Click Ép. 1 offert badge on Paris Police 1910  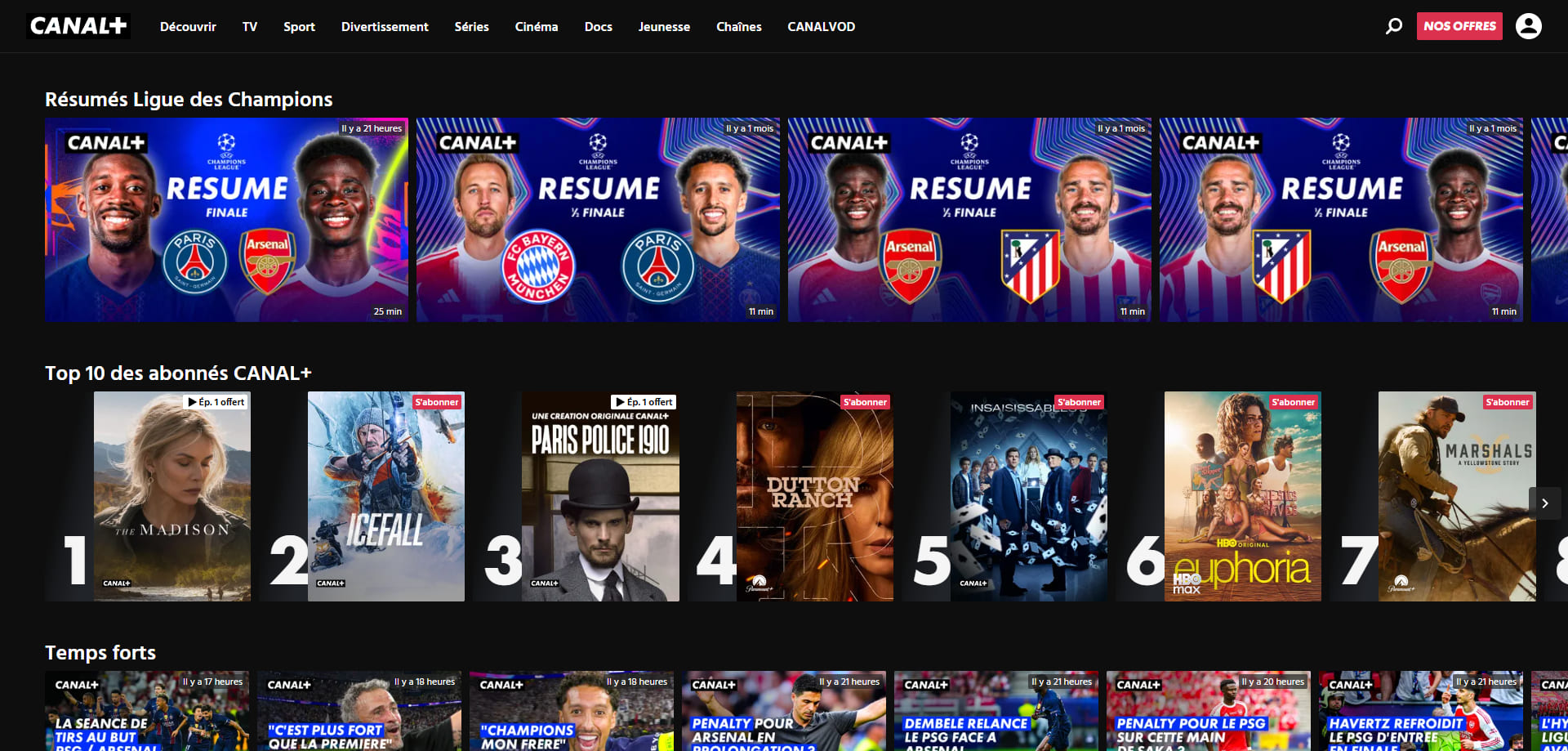(x=644, y=402)
